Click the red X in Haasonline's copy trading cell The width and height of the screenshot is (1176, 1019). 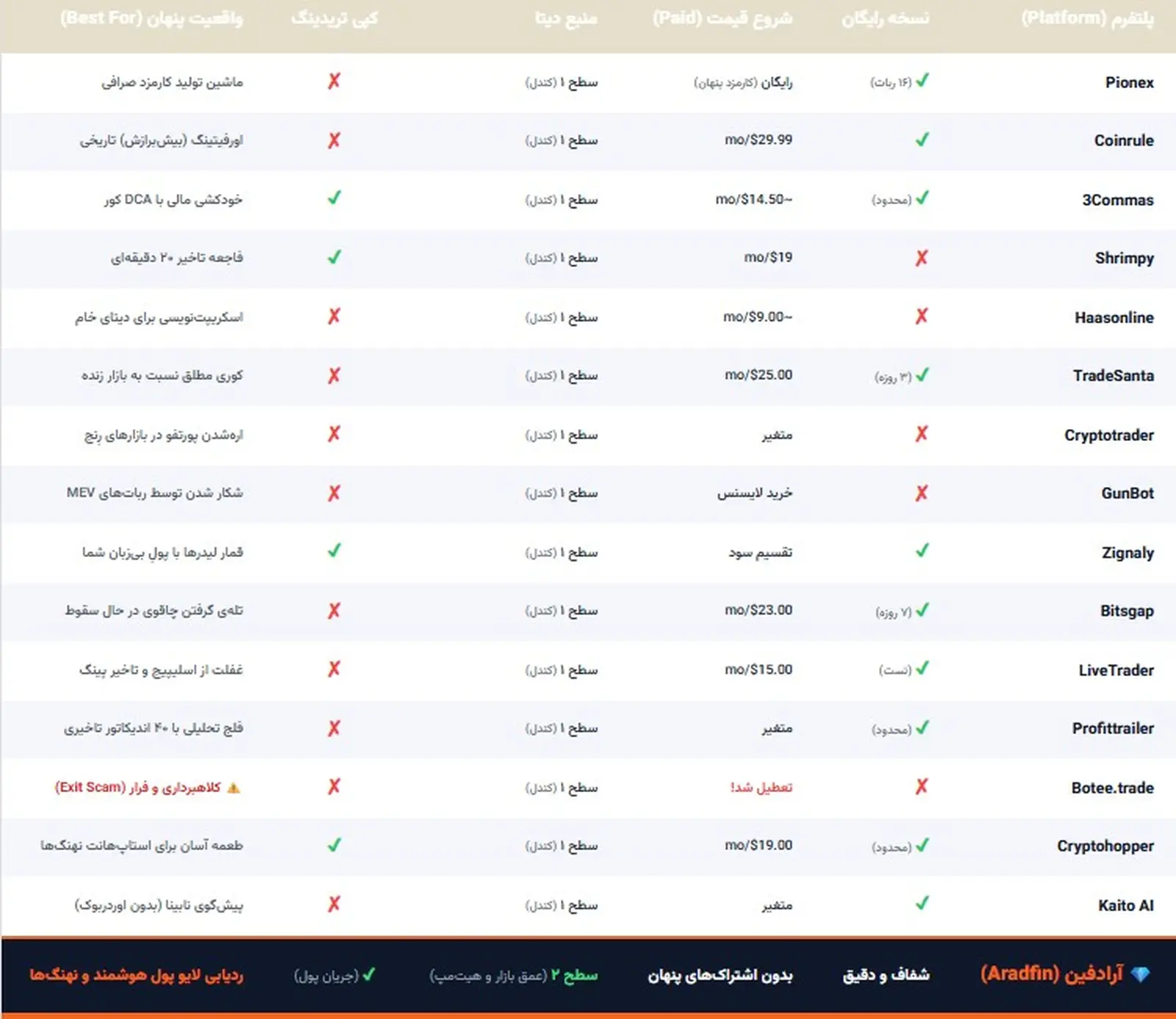pos(334,316)
